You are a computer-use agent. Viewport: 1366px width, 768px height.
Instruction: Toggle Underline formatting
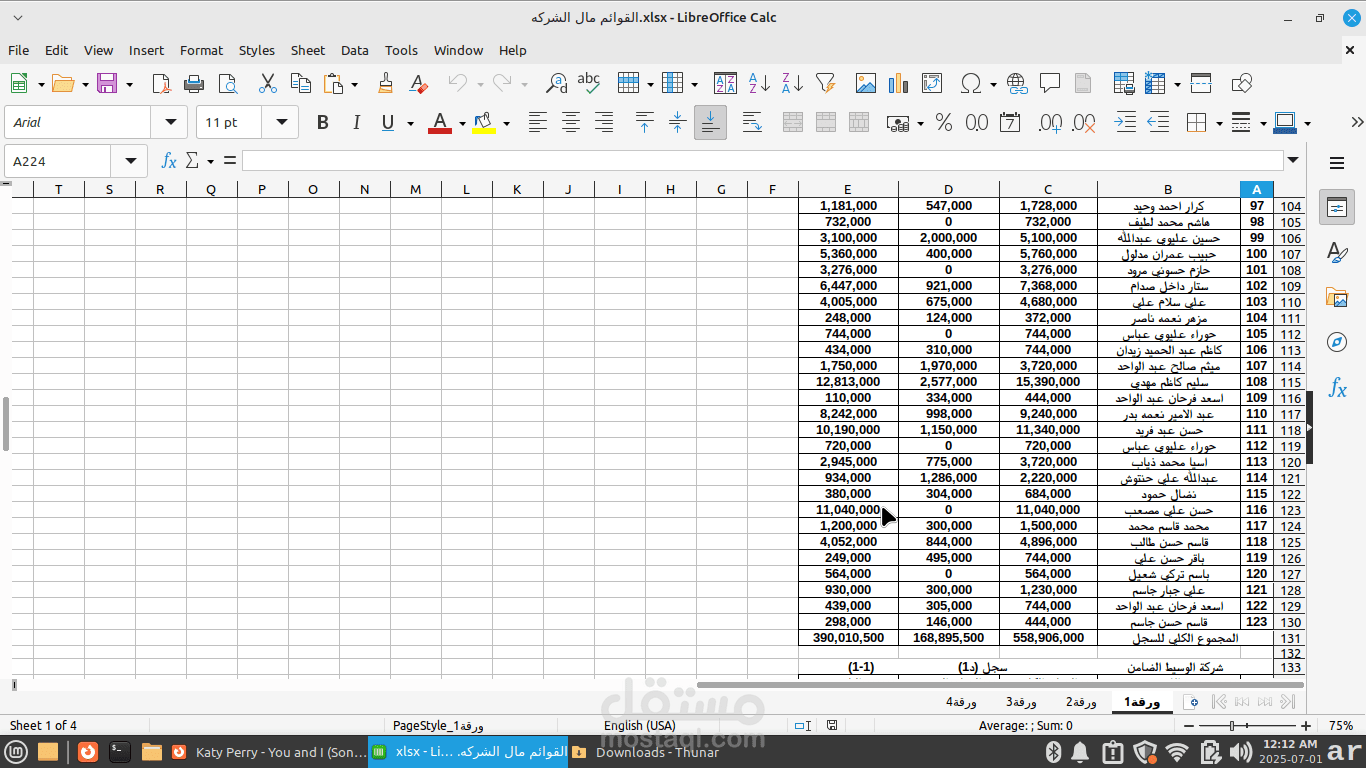pos(388,122)
